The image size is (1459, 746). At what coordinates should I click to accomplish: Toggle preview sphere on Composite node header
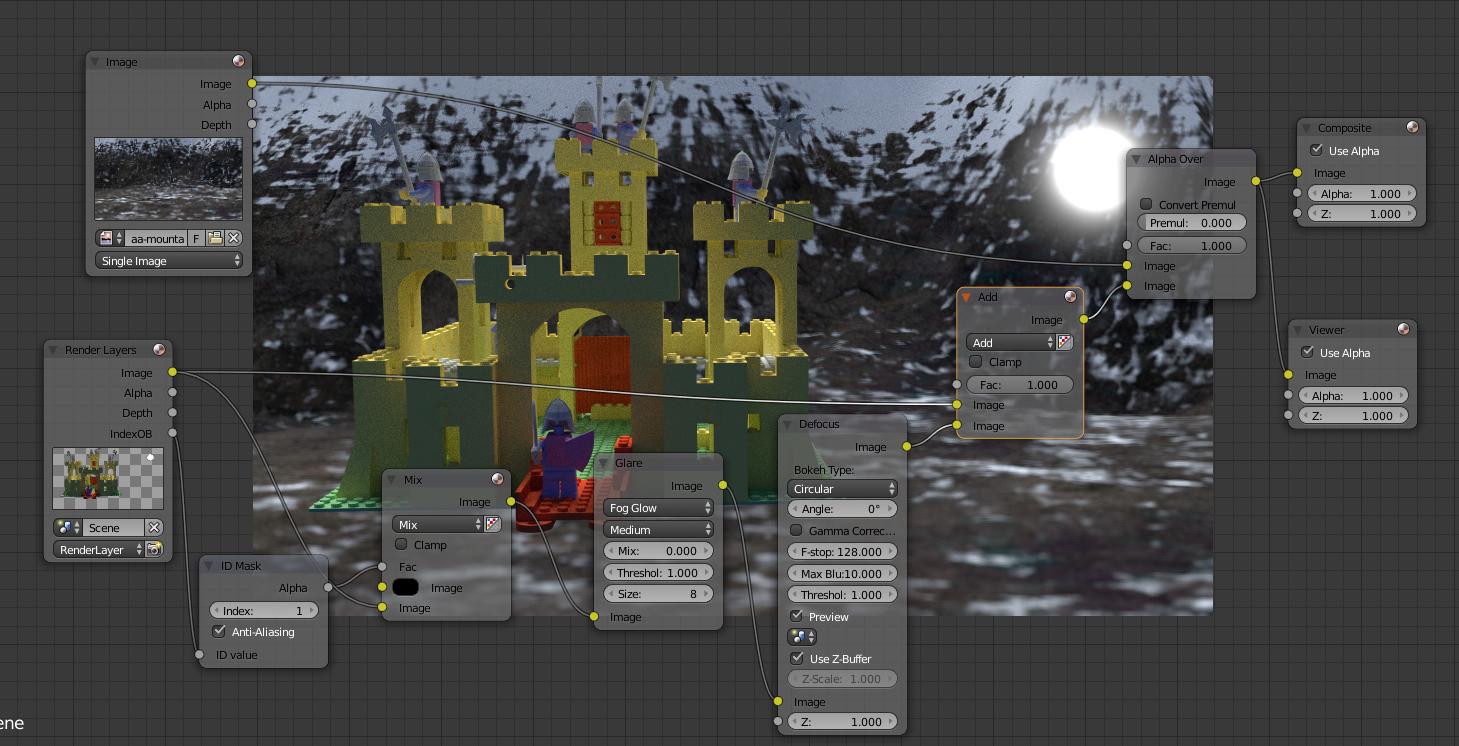1412,128
